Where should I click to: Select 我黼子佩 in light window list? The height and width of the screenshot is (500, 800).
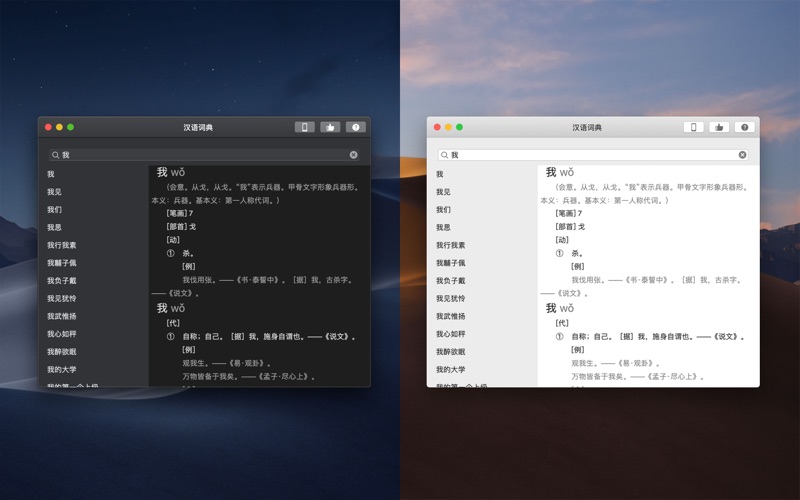(x=451, y=263)
